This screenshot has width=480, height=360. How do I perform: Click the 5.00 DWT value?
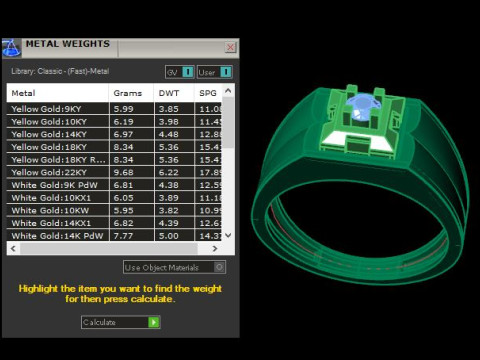click(169, 236)
